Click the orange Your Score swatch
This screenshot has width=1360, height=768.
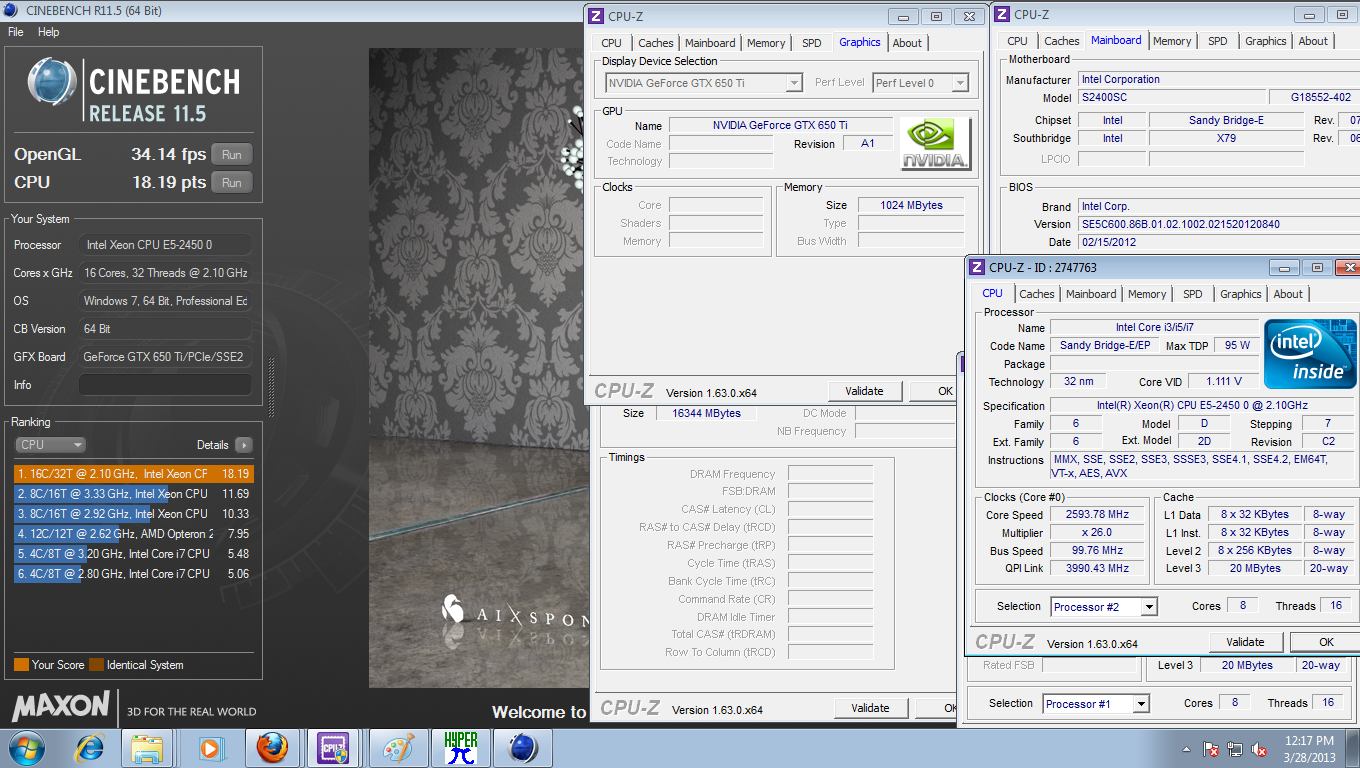pos(21,665)
